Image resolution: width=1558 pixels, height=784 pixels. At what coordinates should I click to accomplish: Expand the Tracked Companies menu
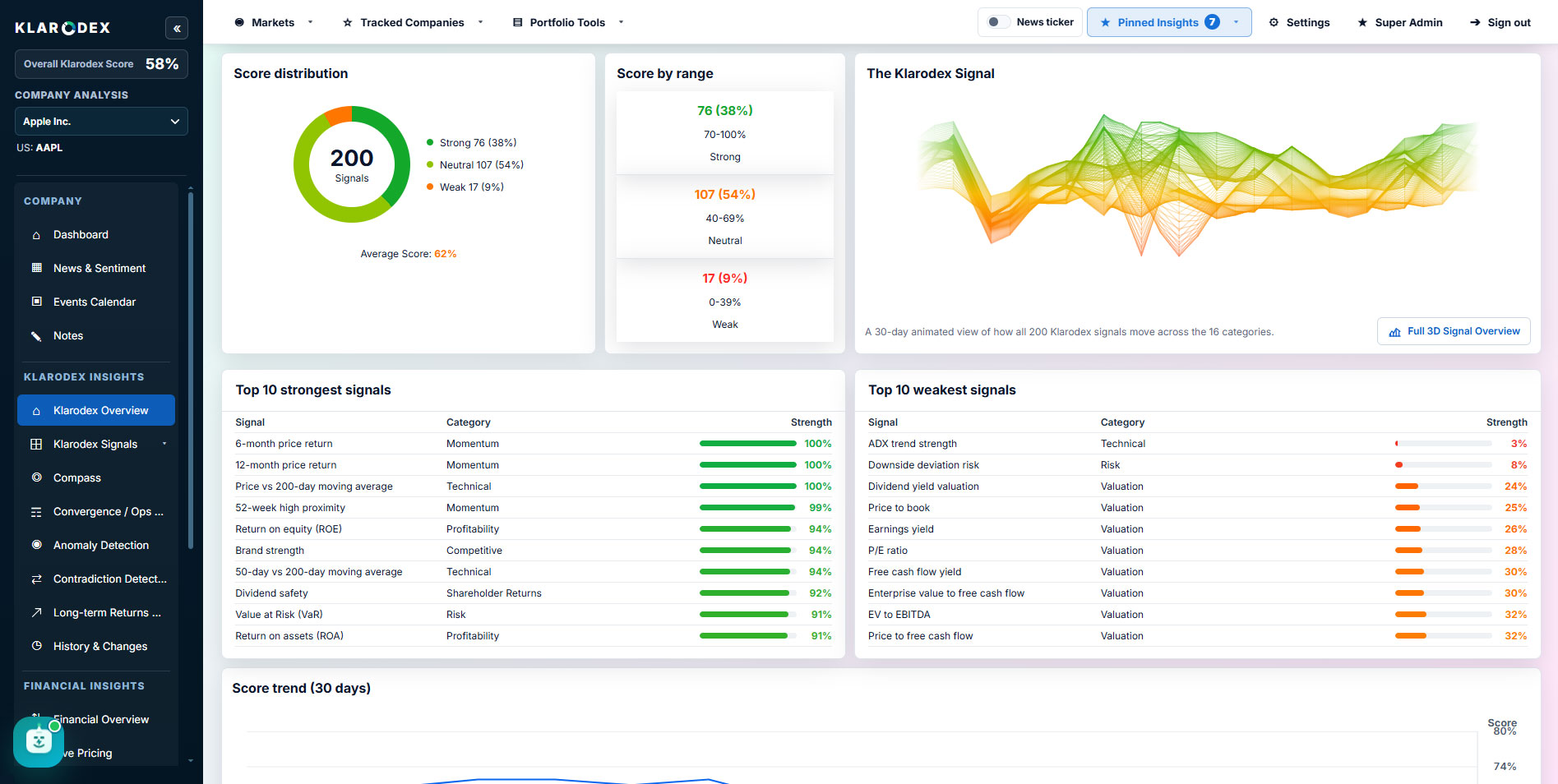412,22
